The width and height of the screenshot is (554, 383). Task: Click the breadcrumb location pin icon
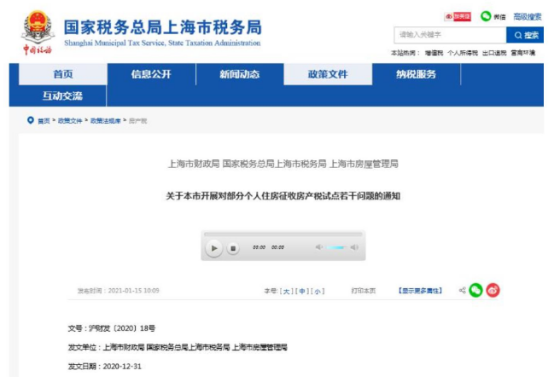30,120
